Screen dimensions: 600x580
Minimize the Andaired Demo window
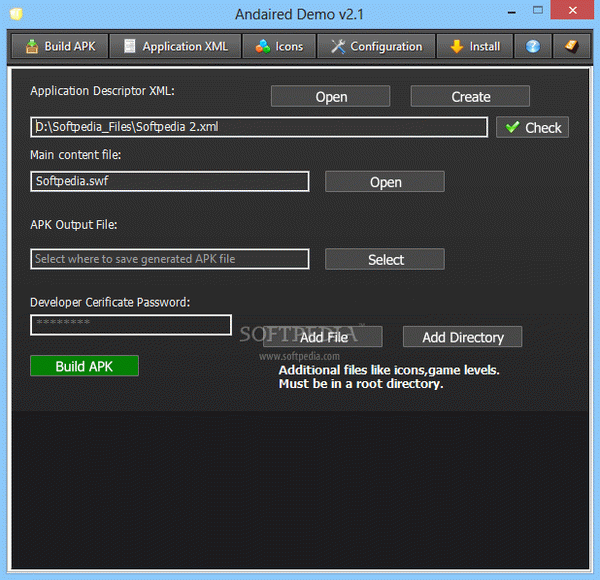tap(512, 12)
